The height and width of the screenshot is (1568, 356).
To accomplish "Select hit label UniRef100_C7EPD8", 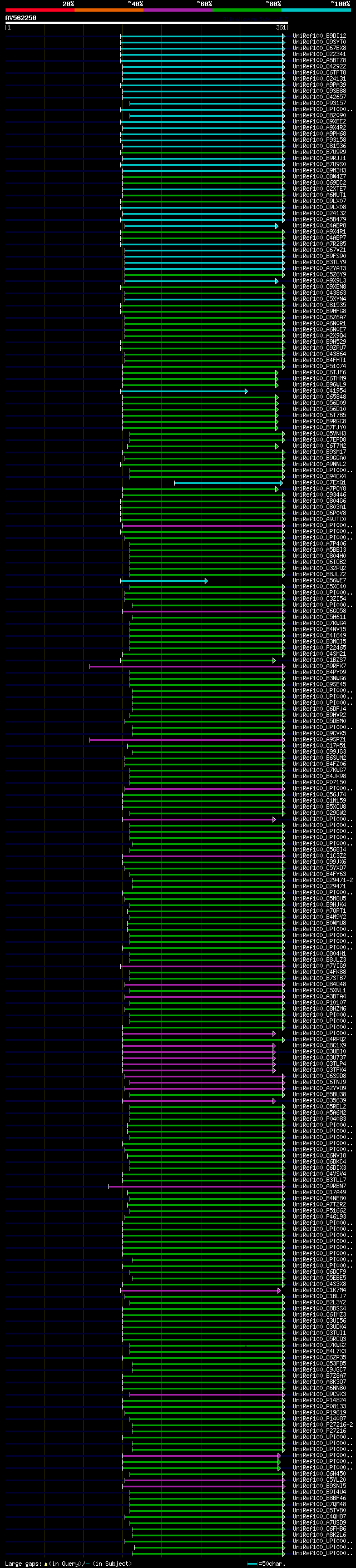I will (319, 439).
